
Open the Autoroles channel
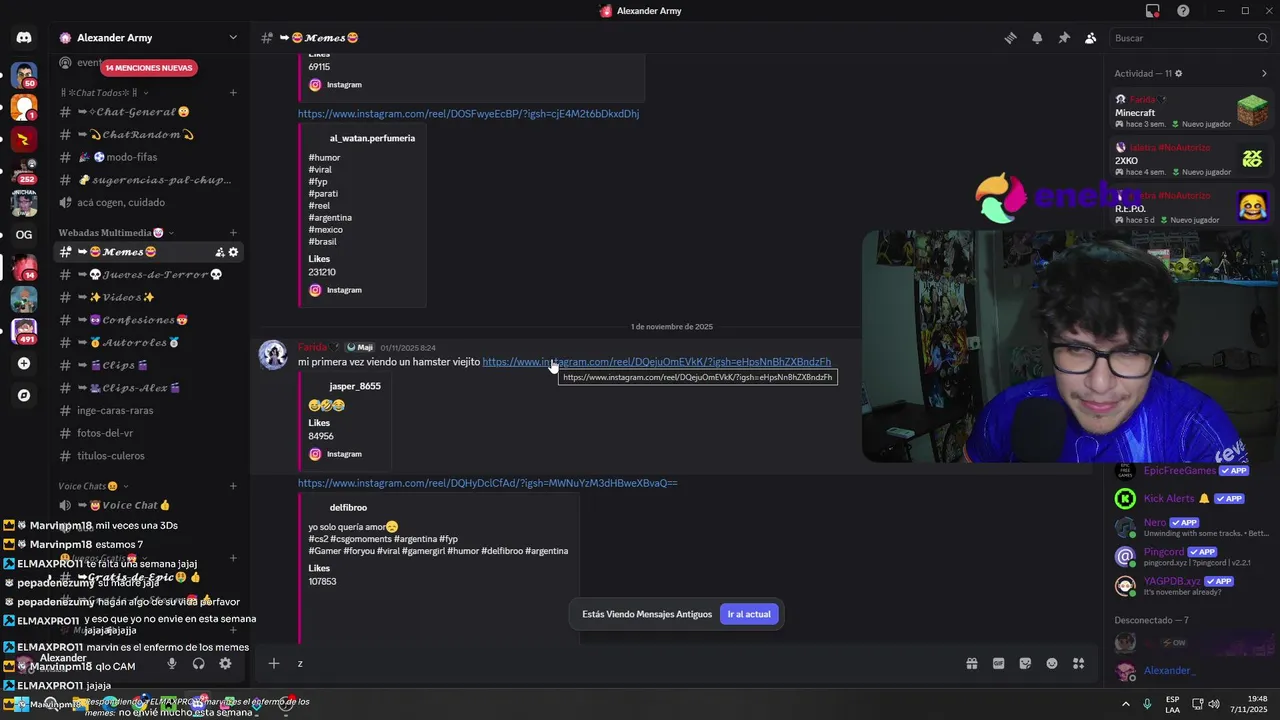pos(149,343)
